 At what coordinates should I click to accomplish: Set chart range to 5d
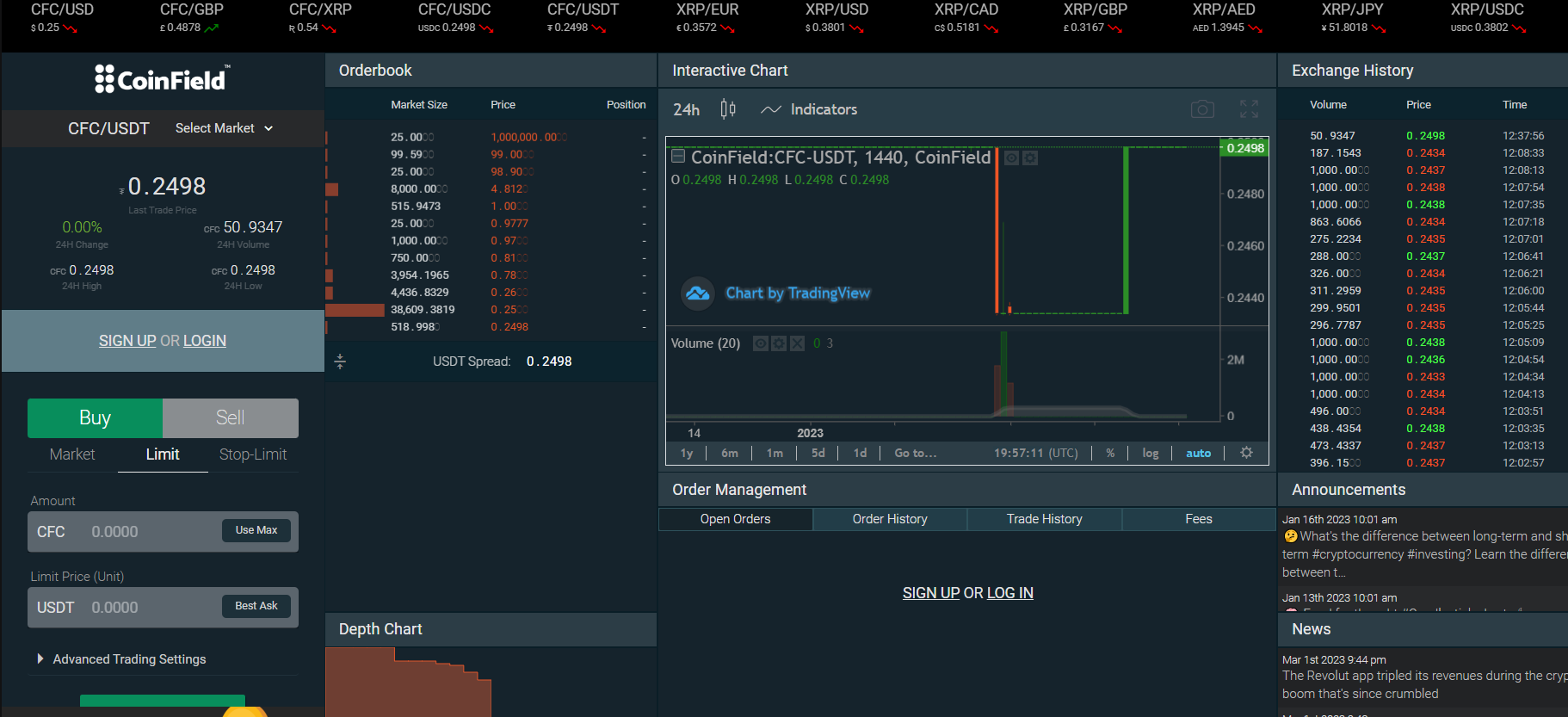point(818,453)
